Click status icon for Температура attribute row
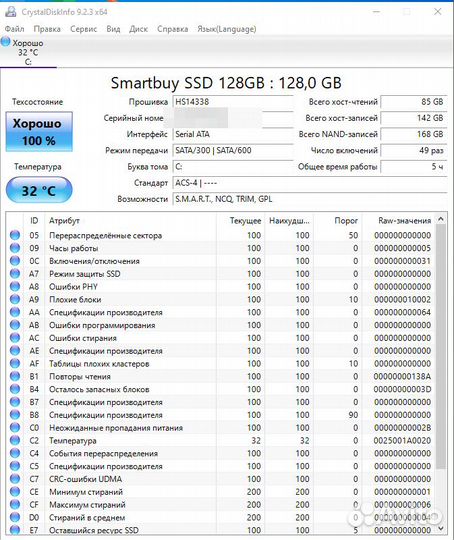Screen dimensions: 454x540 click(15, 440)
